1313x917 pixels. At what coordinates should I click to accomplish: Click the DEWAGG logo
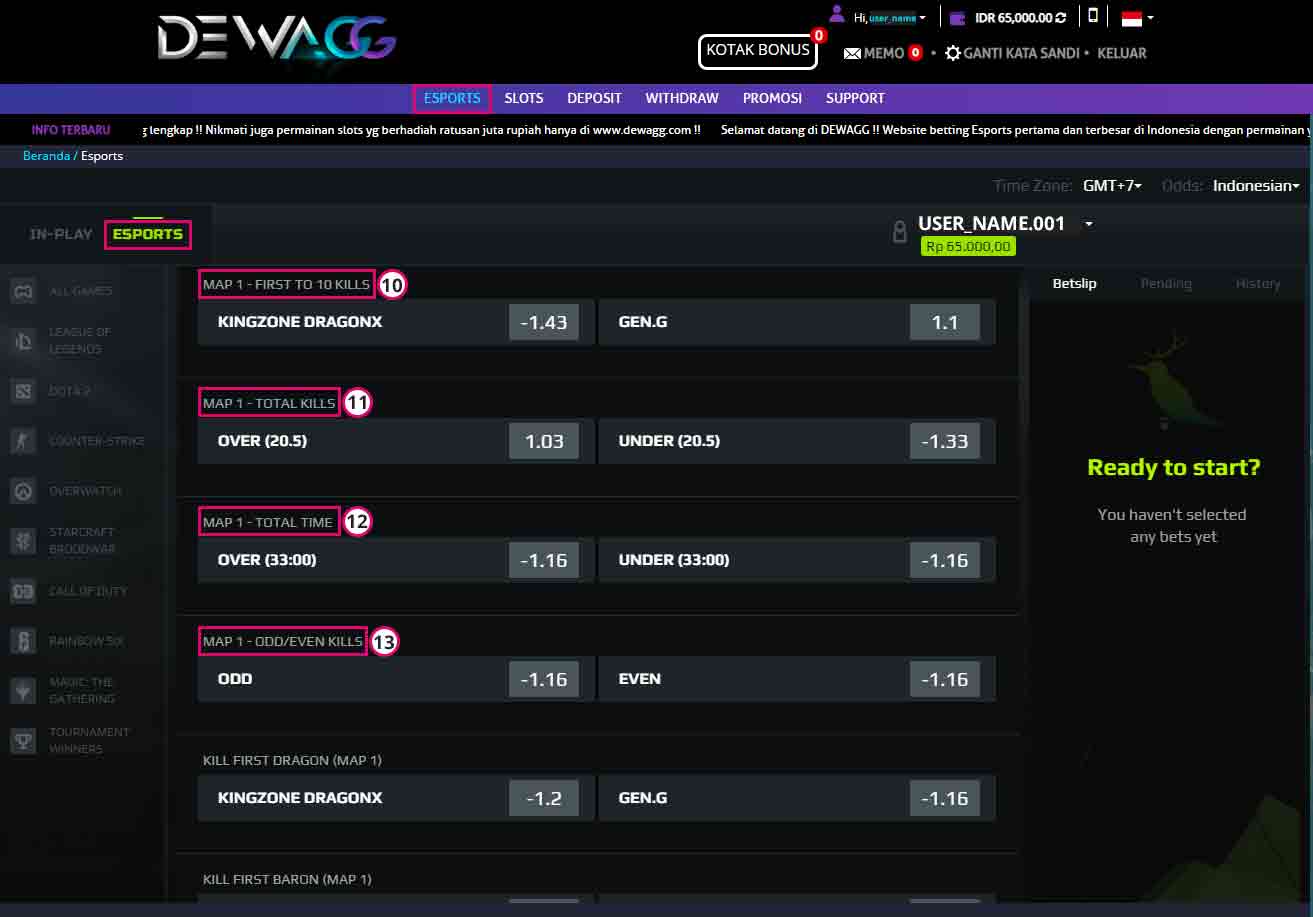[277, 41]
